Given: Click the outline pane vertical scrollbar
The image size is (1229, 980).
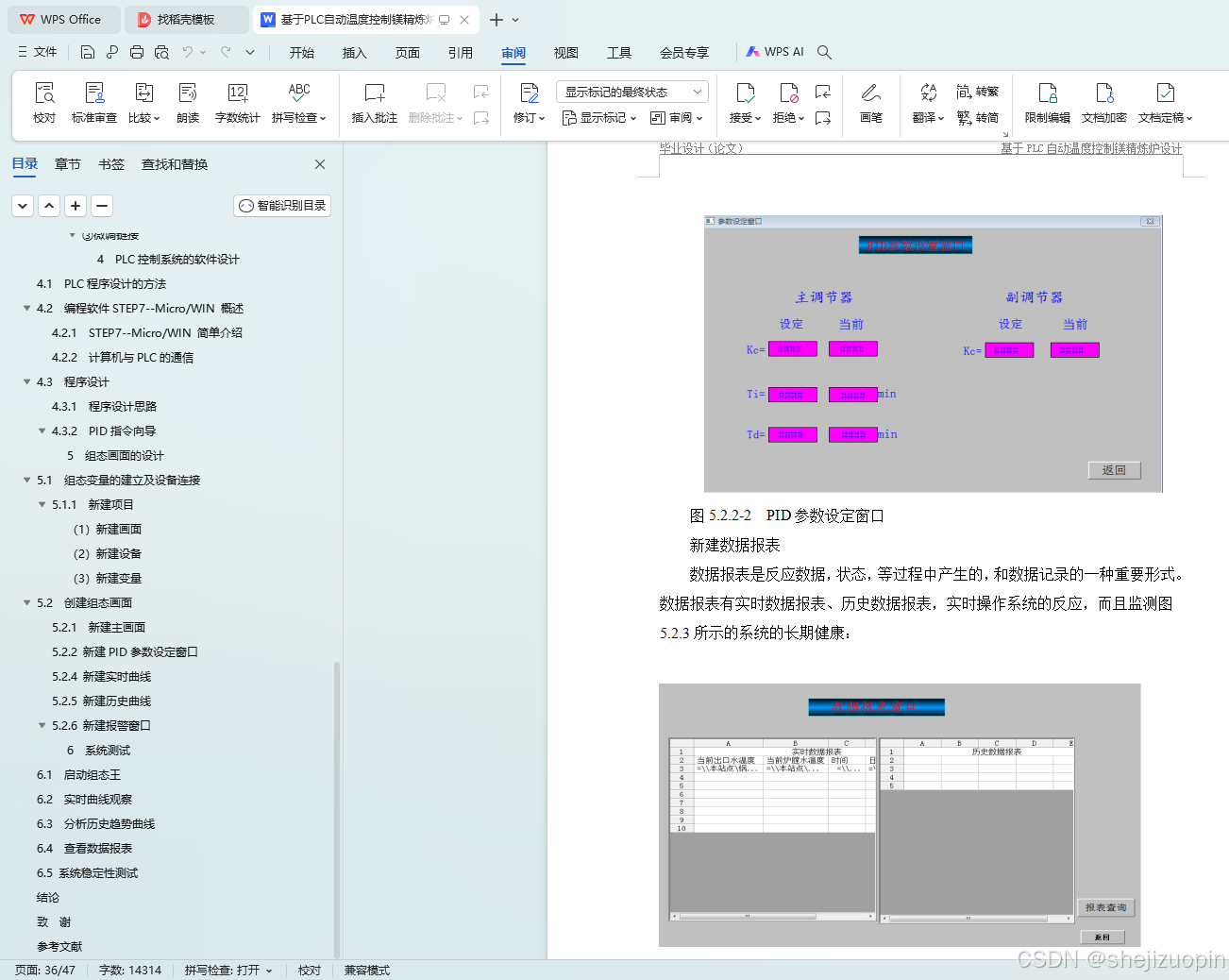Looking at the screenshot, I should (x=337, y=810).
